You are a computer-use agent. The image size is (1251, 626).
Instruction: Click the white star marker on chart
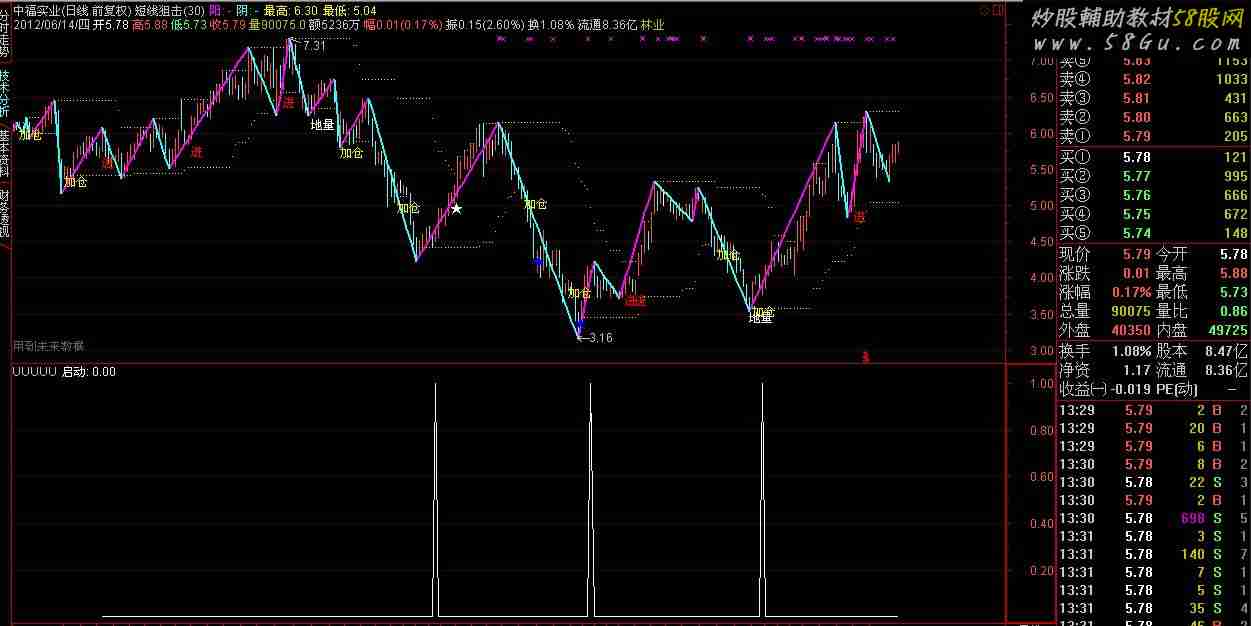click(456, 209)
